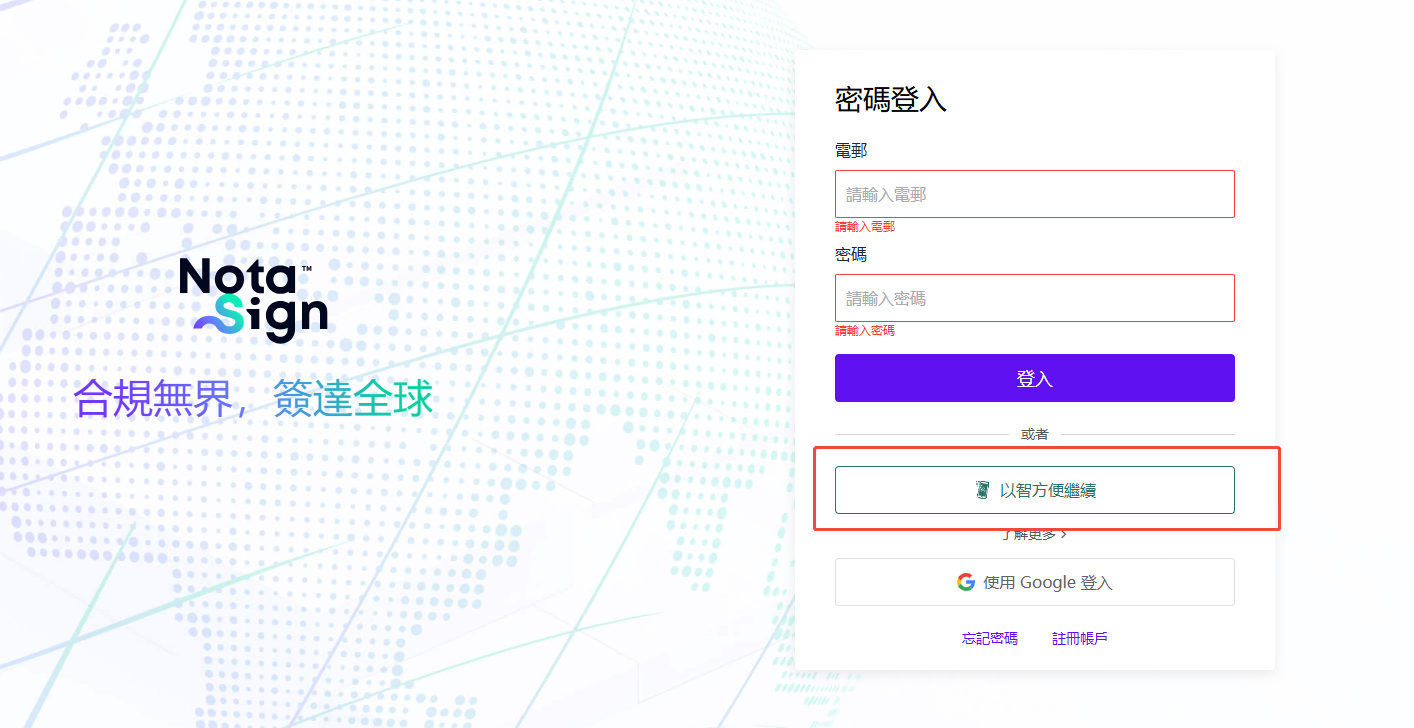
Task: Sign in with 使用 Google 登入 button
Action: click(1034, 582)
